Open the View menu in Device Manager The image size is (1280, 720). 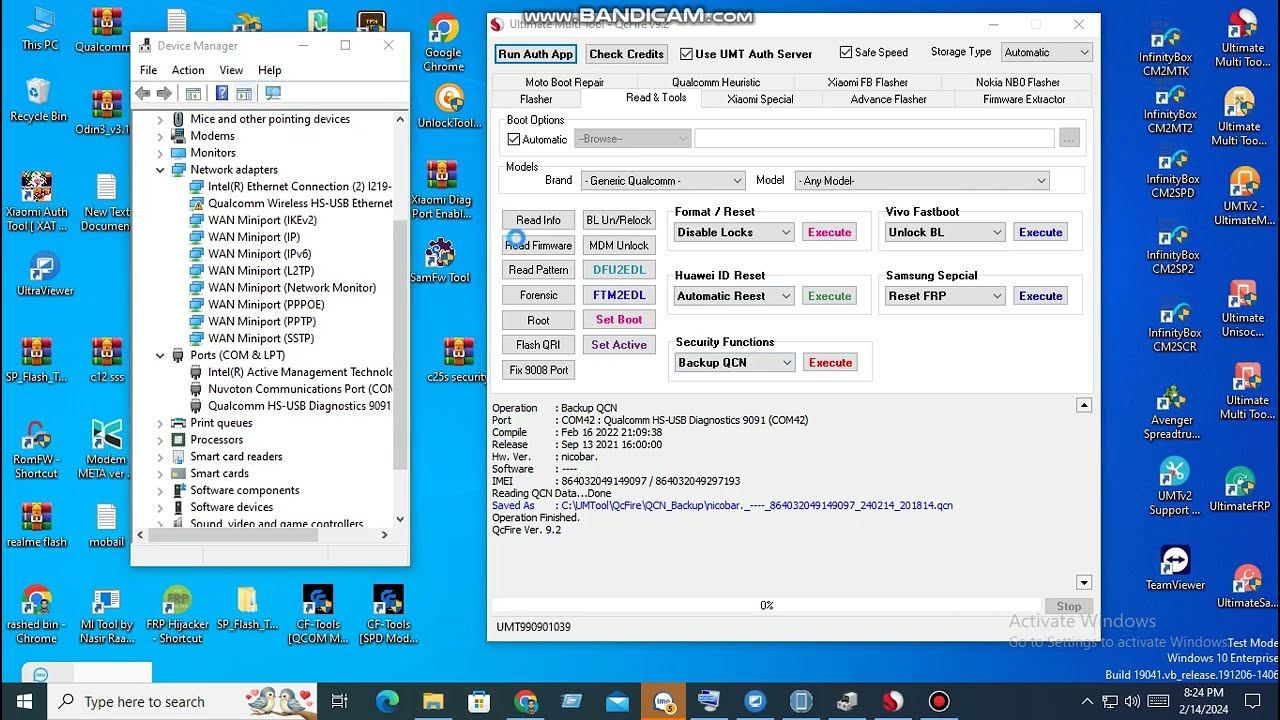pyautogui.click(x=231, y=70)
